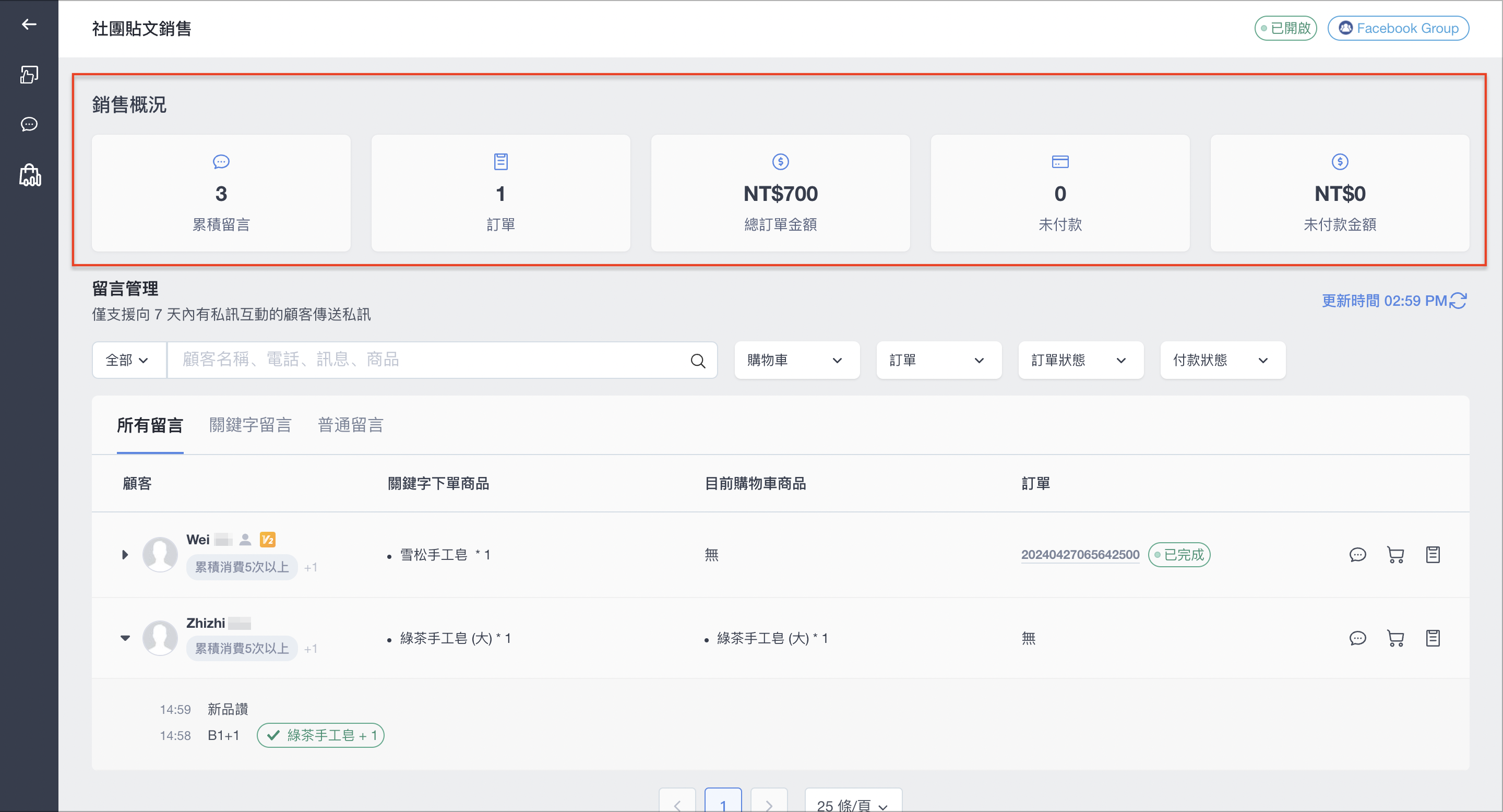Click Zhizhi's avatar picture
1503x812 pixels.
[160, 638]
